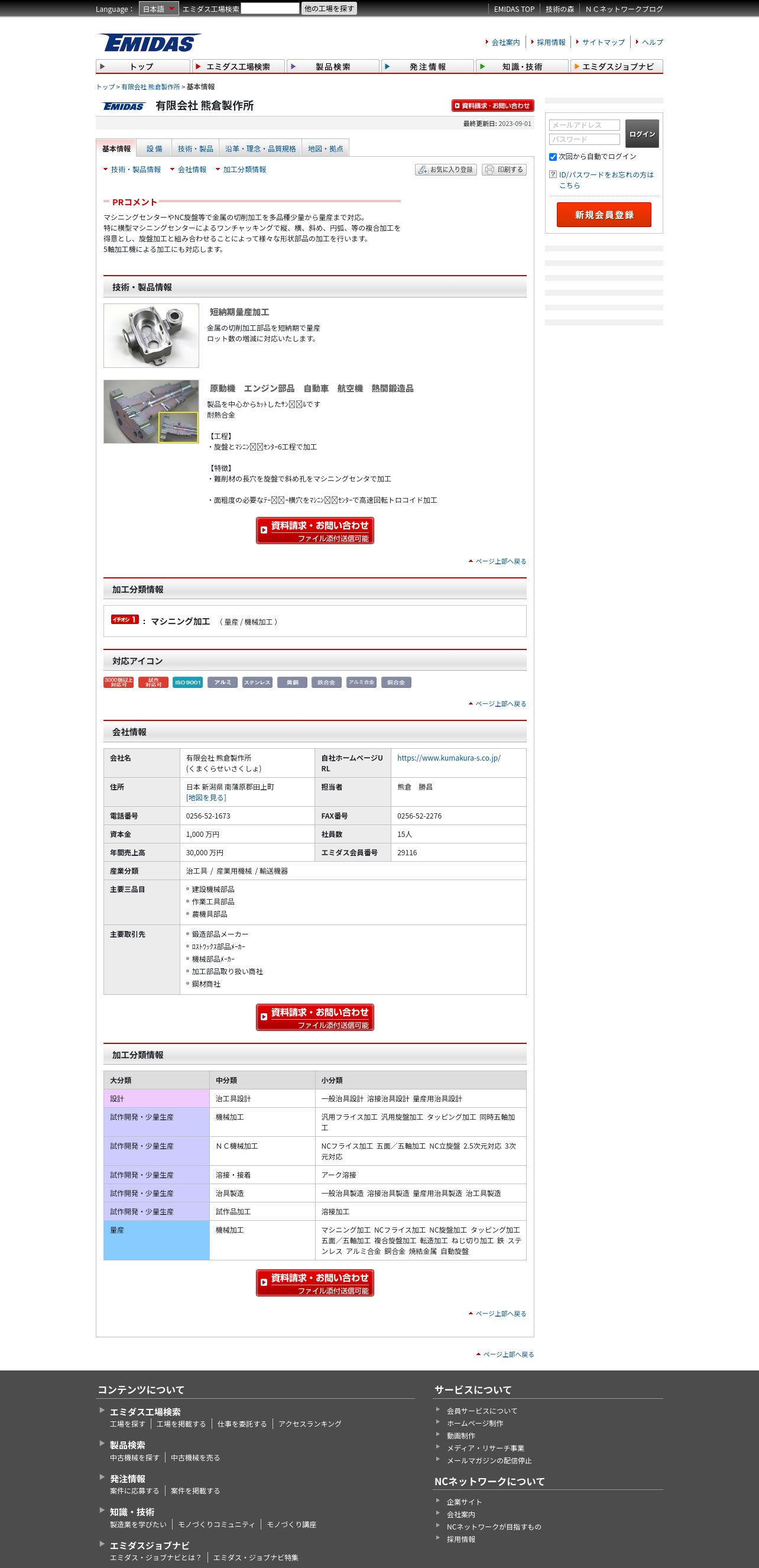Click the 3000個以上対応可 icon
The width and height of the screenshot is (759, 1568).
coord(119,683)
